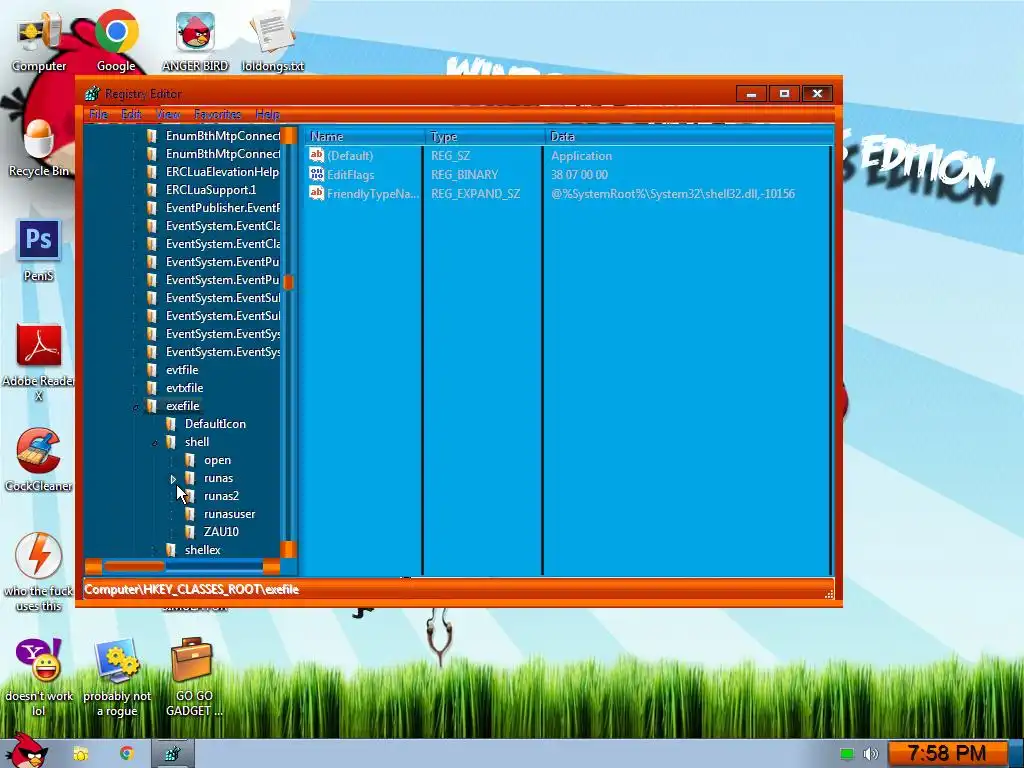This screenshot has width=1024, height=768.
Task: Click the REG_BINARY type cell
Action: (464, 174)
